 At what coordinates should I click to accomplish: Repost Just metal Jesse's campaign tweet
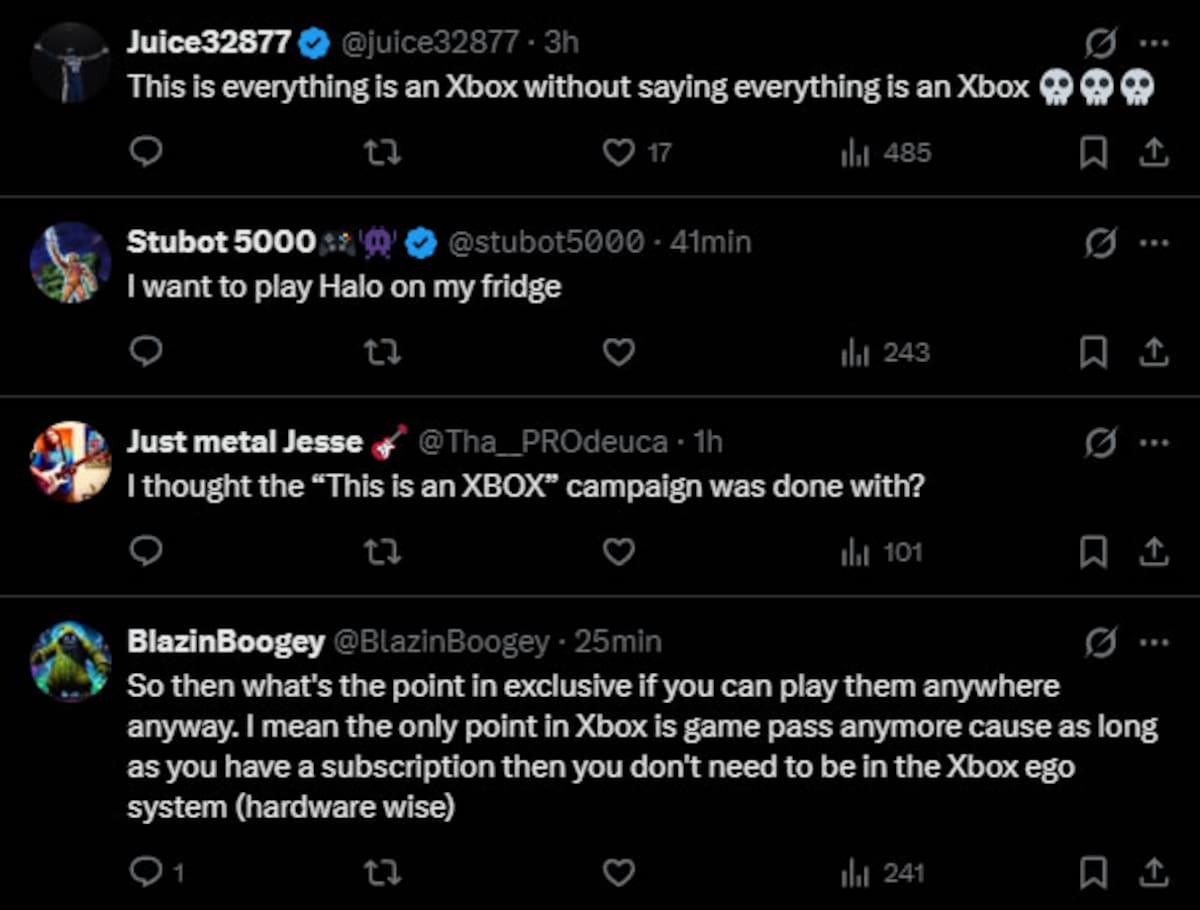coord(381,552)
